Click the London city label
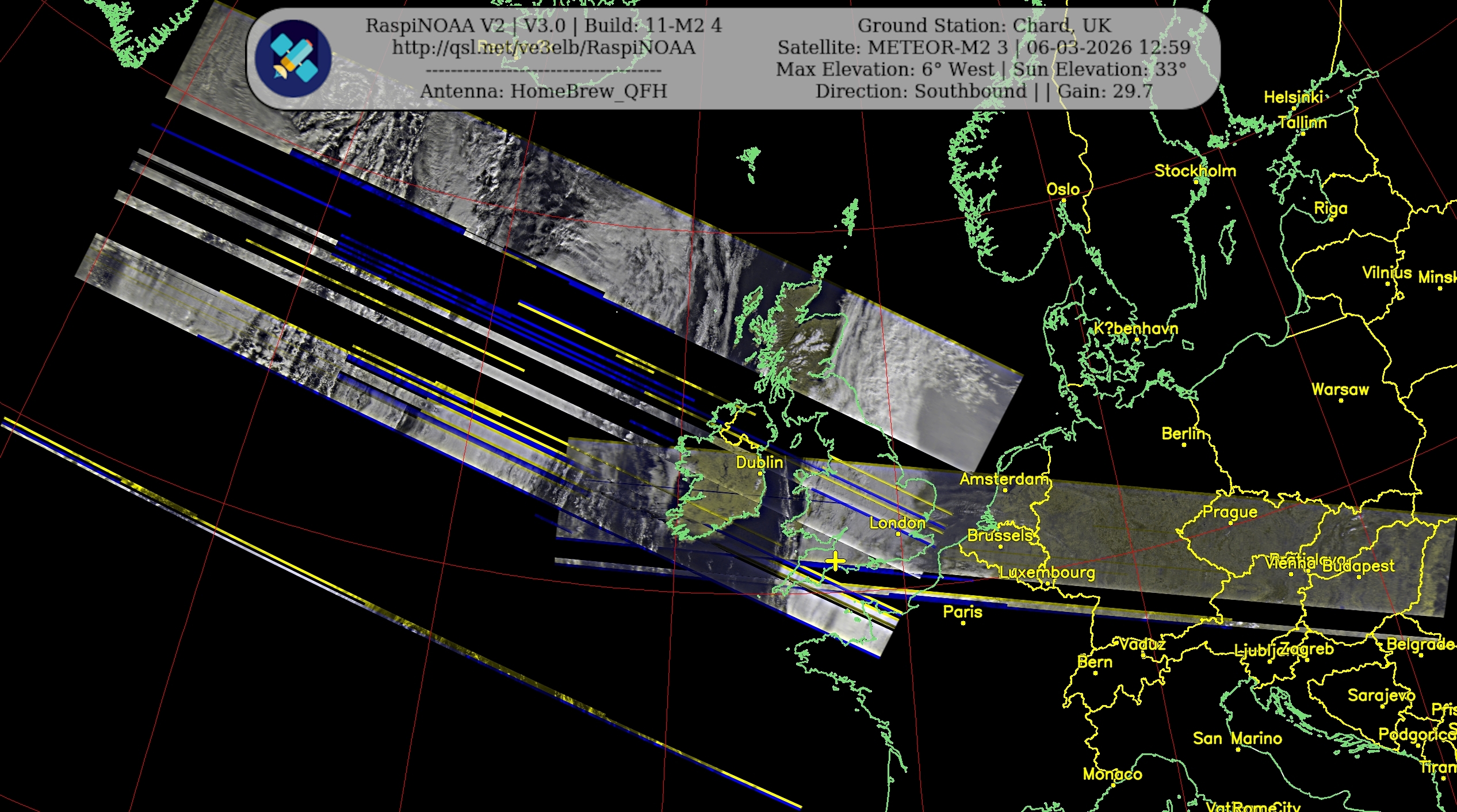This screenshot has height=812, width=1457. [897, 523]
